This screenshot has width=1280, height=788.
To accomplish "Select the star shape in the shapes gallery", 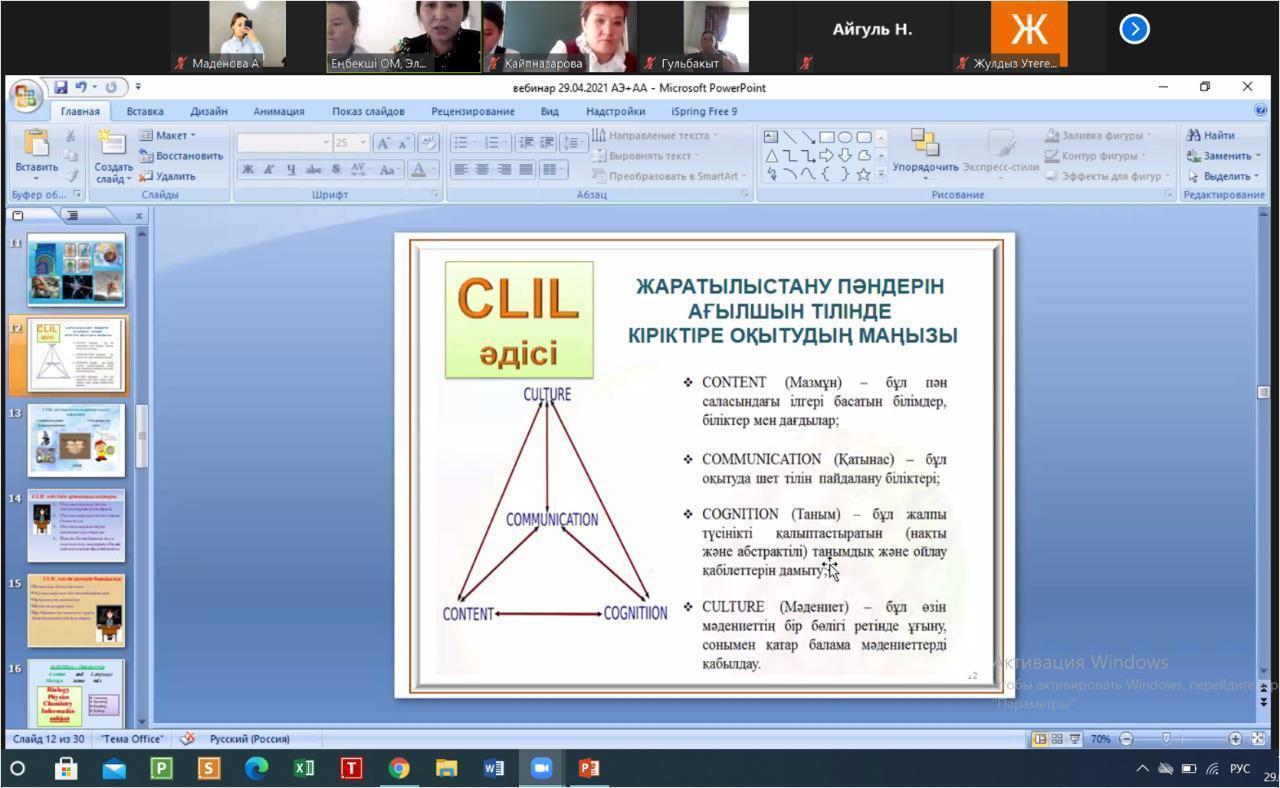I will pos(863,175).
